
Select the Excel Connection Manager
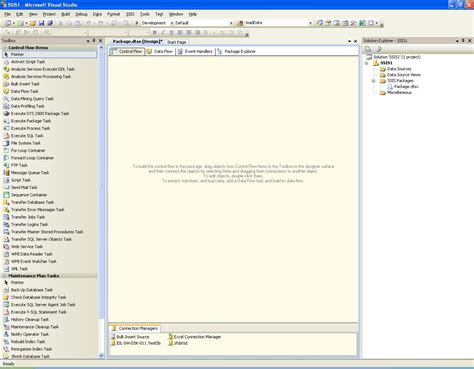pos(195,337)
